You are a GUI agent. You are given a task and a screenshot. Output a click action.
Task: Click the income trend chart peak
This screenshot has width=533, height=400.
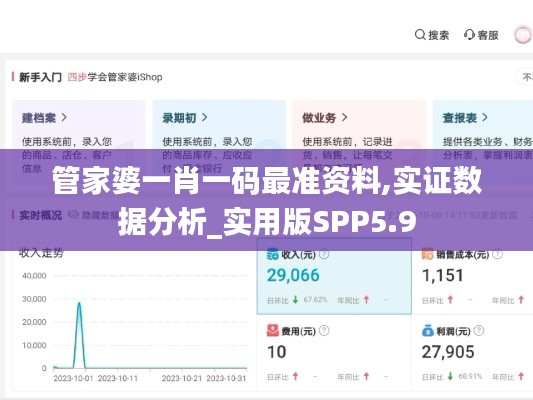point(79,303)
